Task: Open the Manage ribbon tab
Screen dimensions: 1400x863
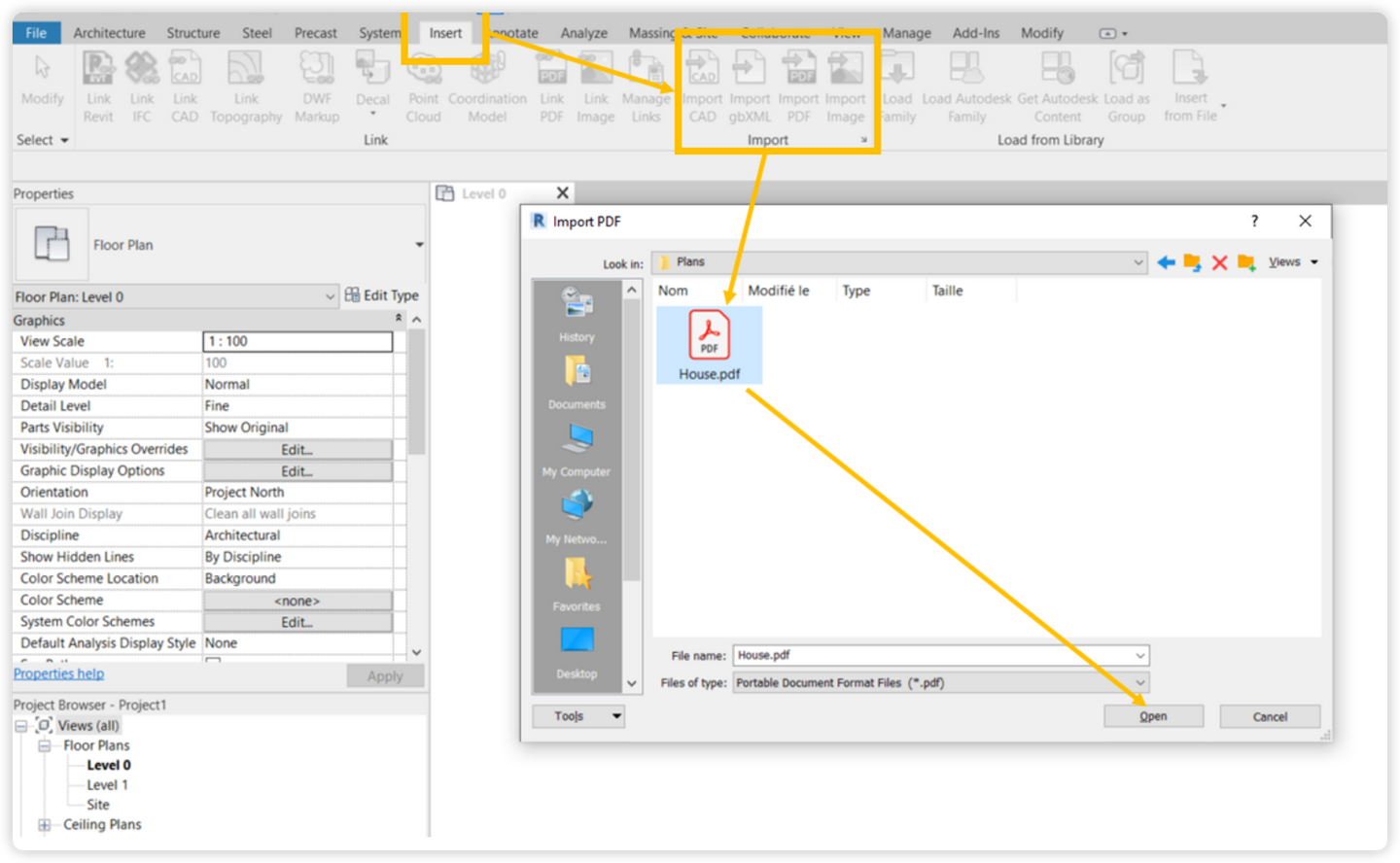Action: coord(906,32)
